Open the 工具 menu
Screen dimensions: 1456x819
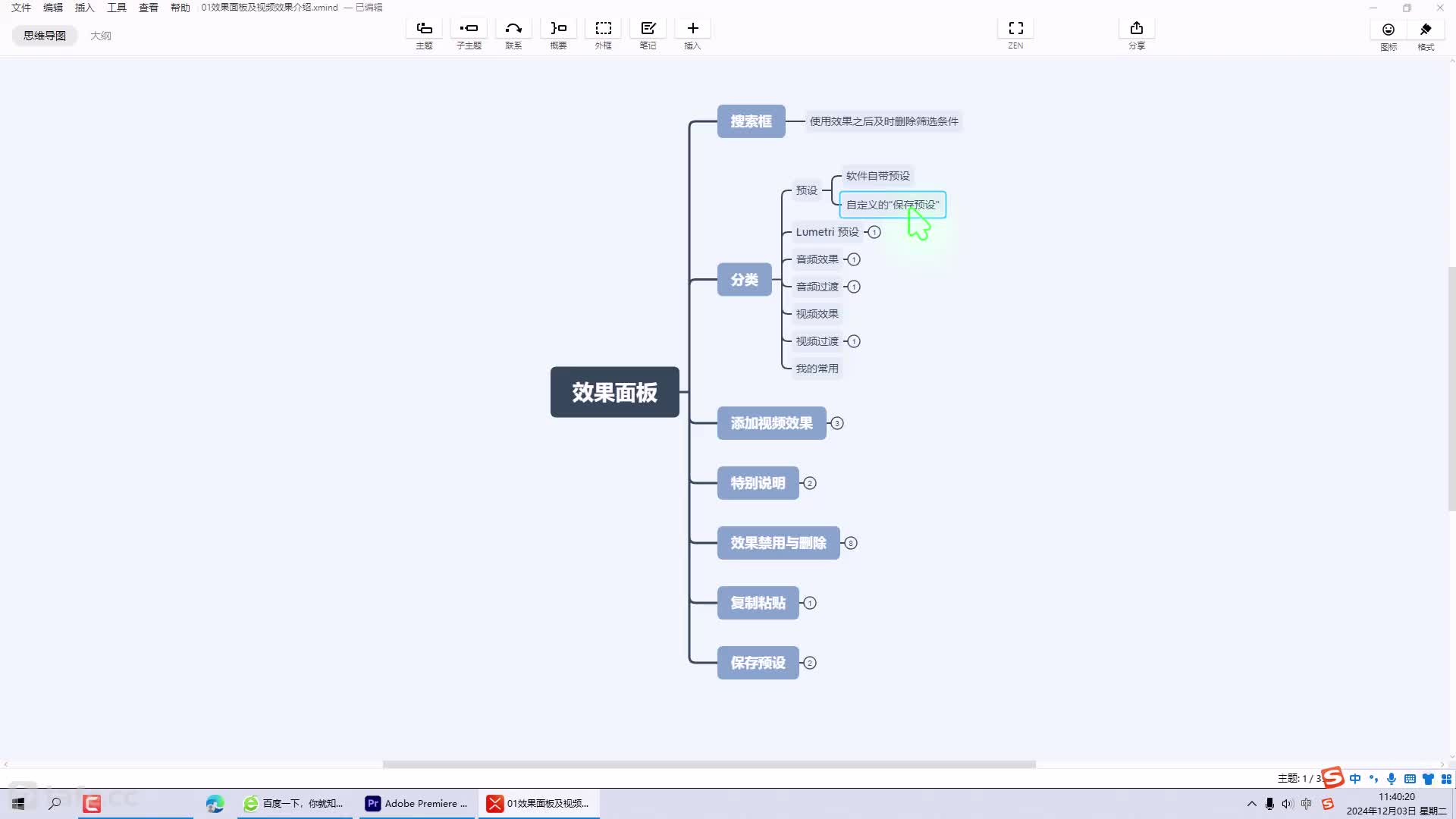(117, 8)
